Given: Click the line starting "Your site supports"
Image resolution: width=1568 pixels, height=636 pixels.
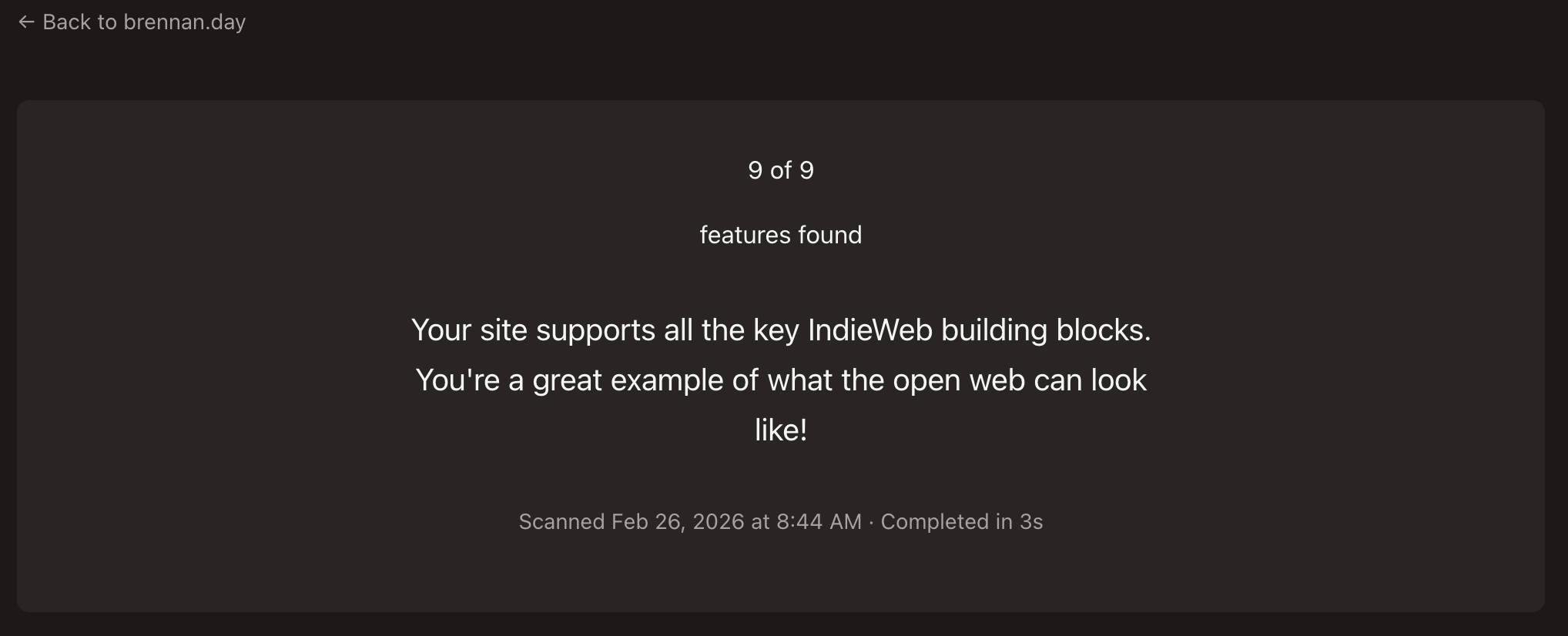Looking at the screenshot, I should [x=780, y=330].
